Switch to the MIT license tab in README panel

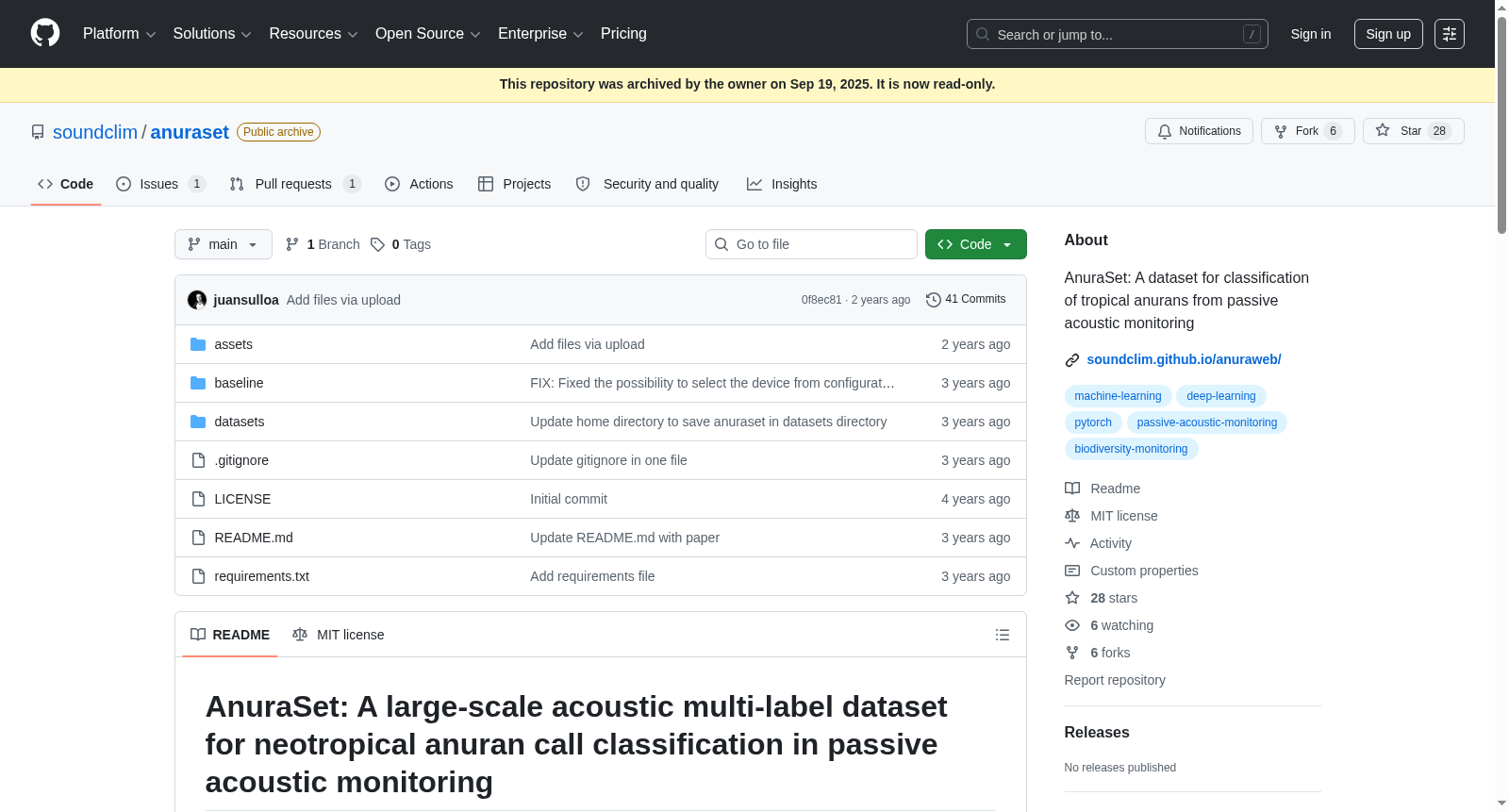[339, 635]
